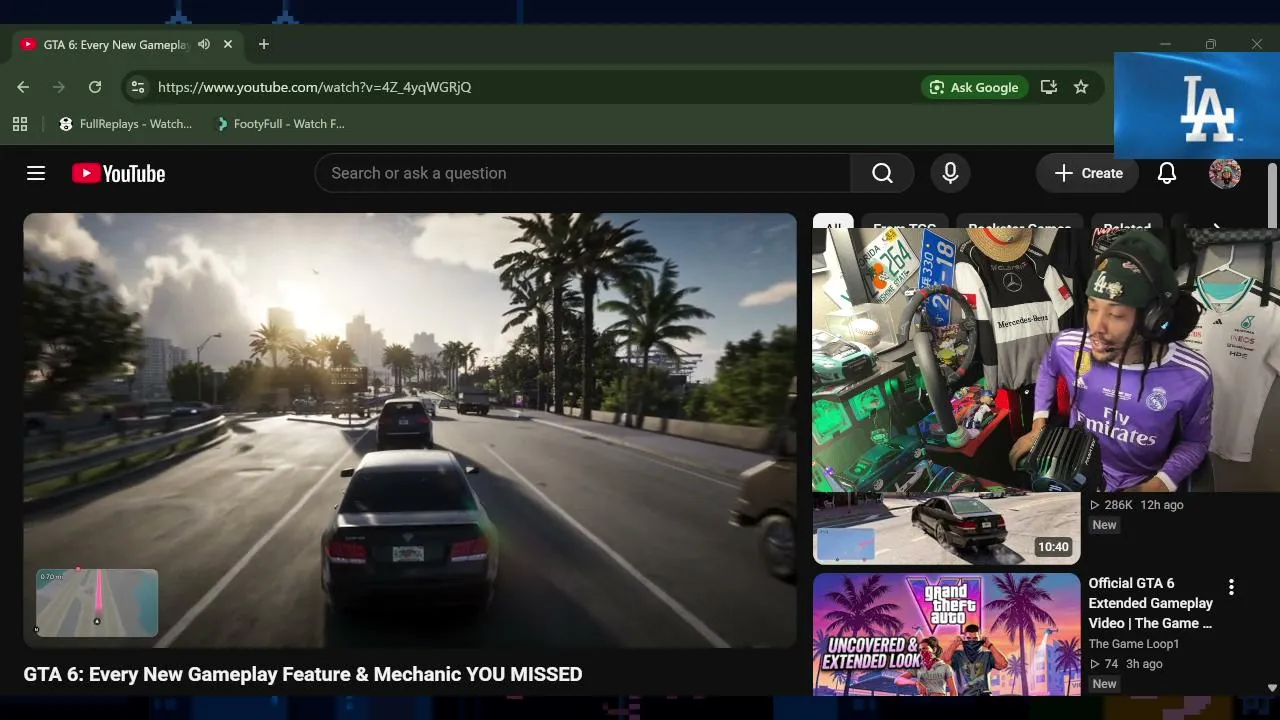Viewport: 1280px width, 720px height.
Task: Click the vertical page scrollbar thumb
Action: (x=1272, y=195)
